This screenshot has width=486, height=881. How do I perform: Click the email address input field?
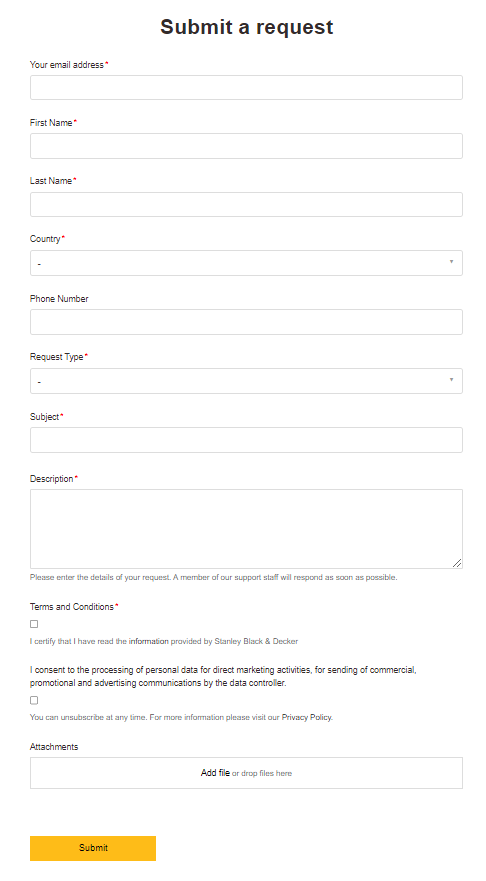pyautogui.click(x=246, y=88)
